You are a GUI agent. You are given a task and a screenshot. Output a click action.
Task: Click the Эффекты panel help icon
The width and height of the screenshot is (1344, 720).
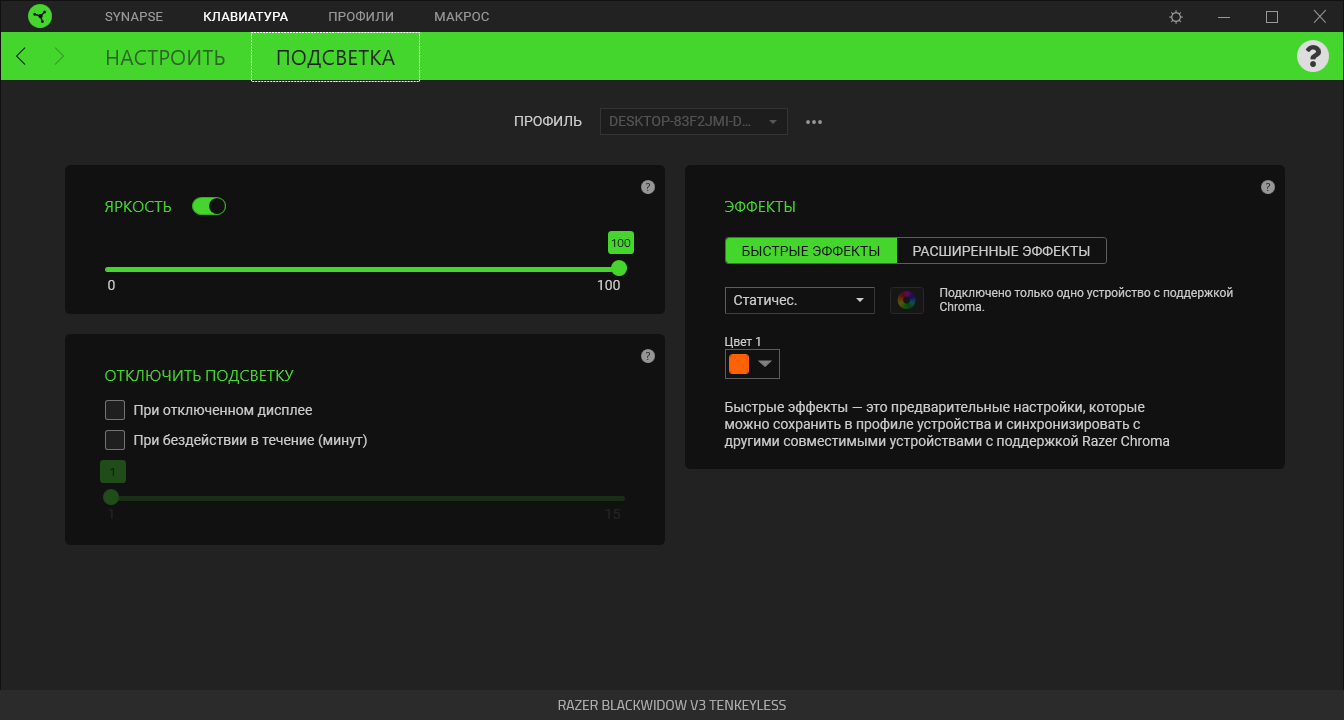tap(1268, 187)
